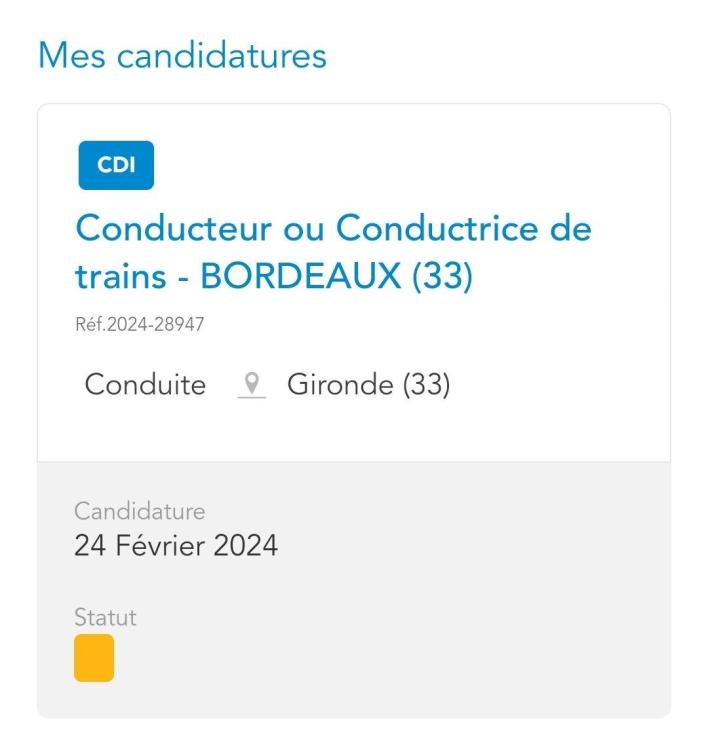Image resolution: width=708 pixels, height=750 pixels.
Task: Click the yellow status indicator square
Action: 94,658
